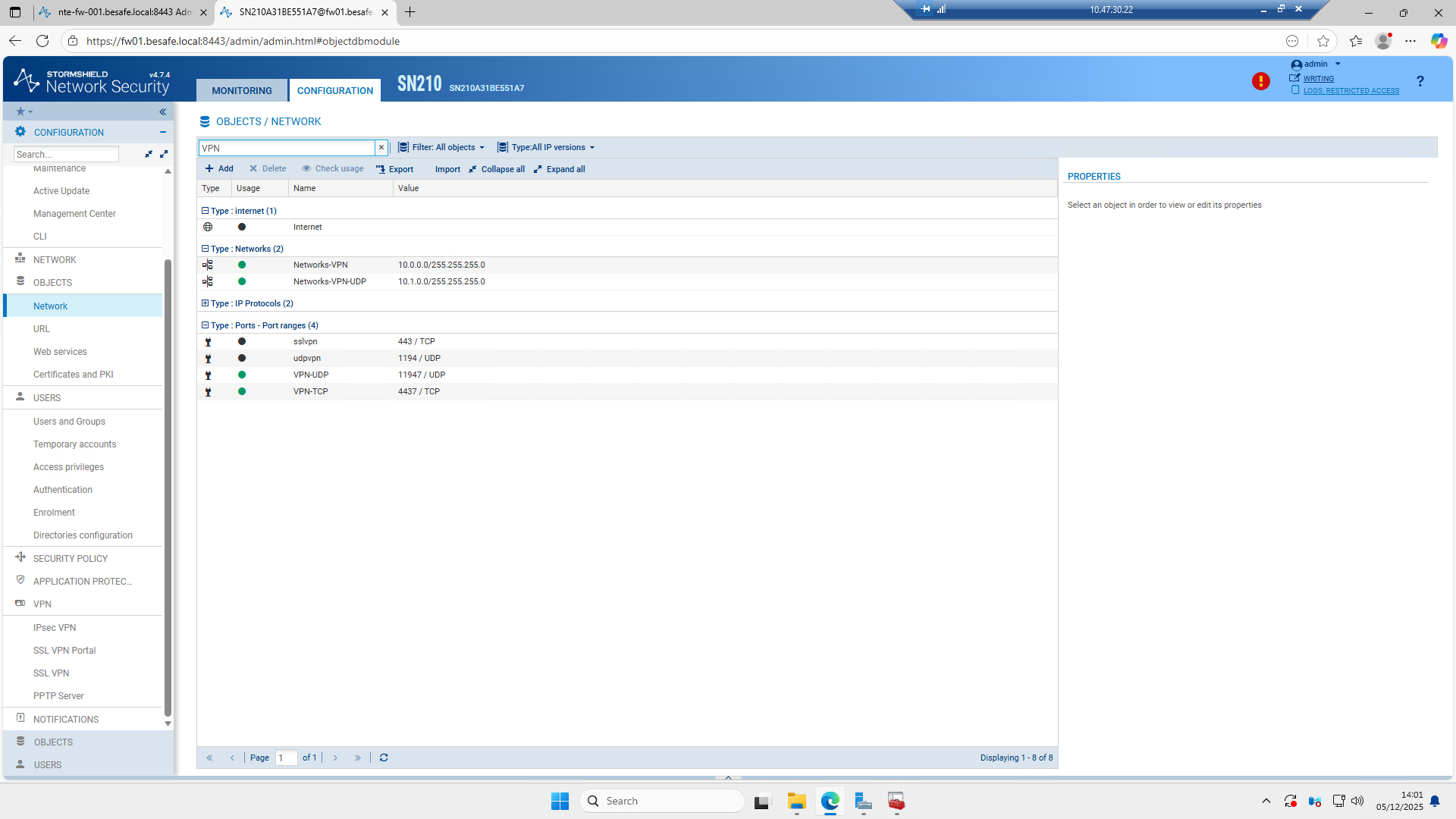This screenshot has height=819, width=1456.
Task: Open the IPsec VPN menu item
Action: 55,628
